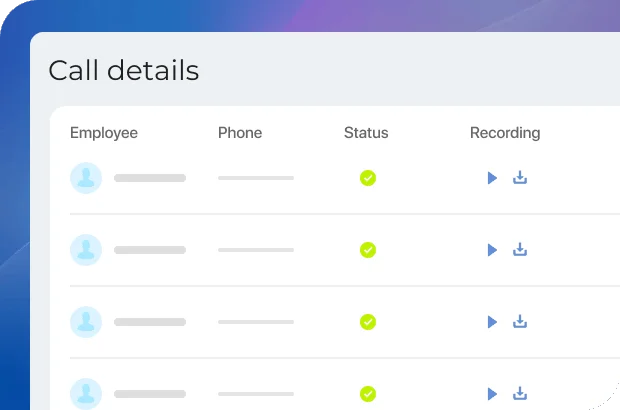Play the fourth row's call recording
The image size is (620, 410).
[491, 393]
